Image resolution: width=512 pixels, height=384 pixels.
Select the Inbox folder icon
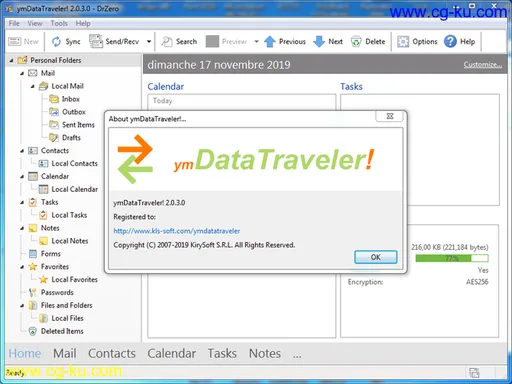click(54, 99)
